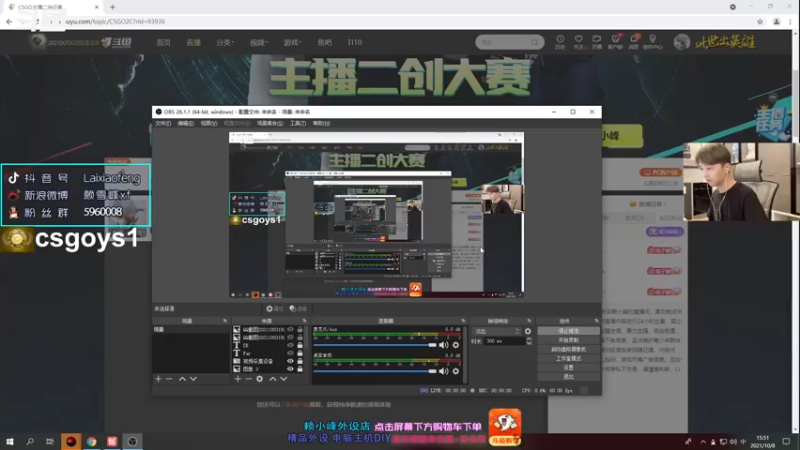The width and height of the screenshot is (800, 450).
Task: Toggle lock on the SK text source
Action: coord(300,345)
